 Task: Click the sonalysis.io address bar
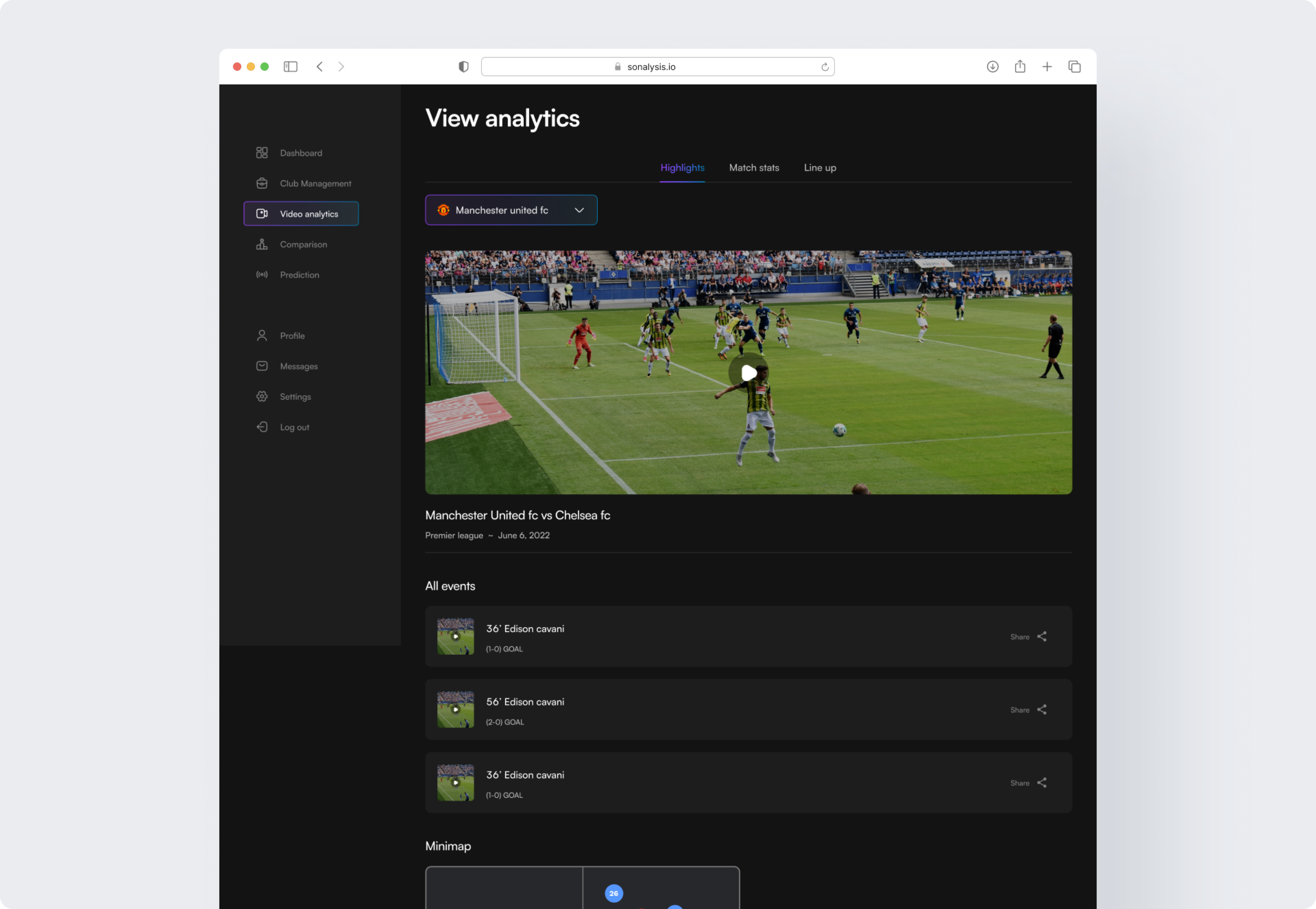pyautogui.click(x=651, y=67)
